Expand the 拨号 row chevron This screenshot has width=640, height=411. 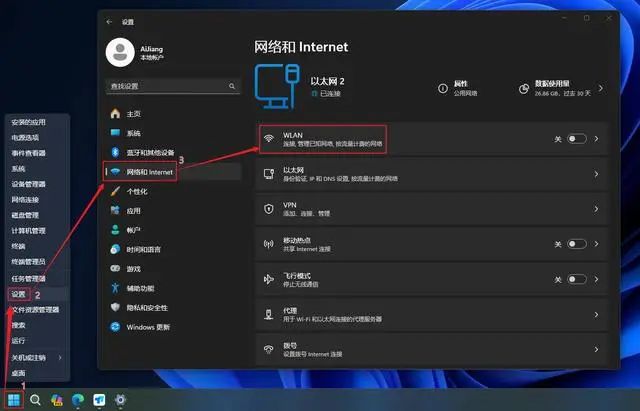point(596,349)
